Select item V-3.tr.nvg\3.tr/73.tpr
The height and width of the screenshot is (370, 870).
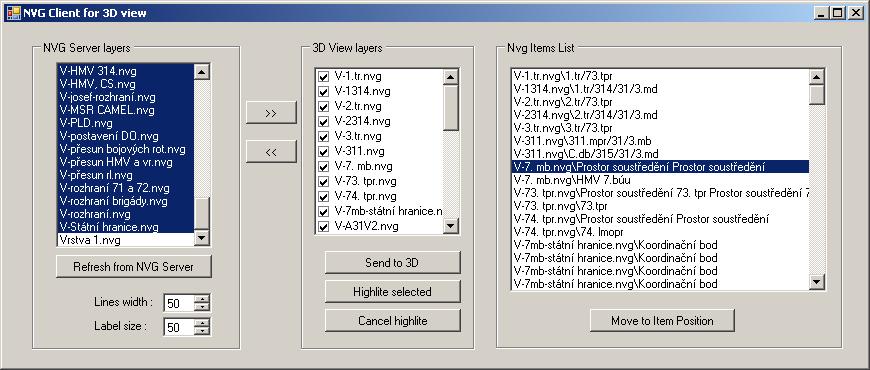pyautogui.click(x=660, y=128)
